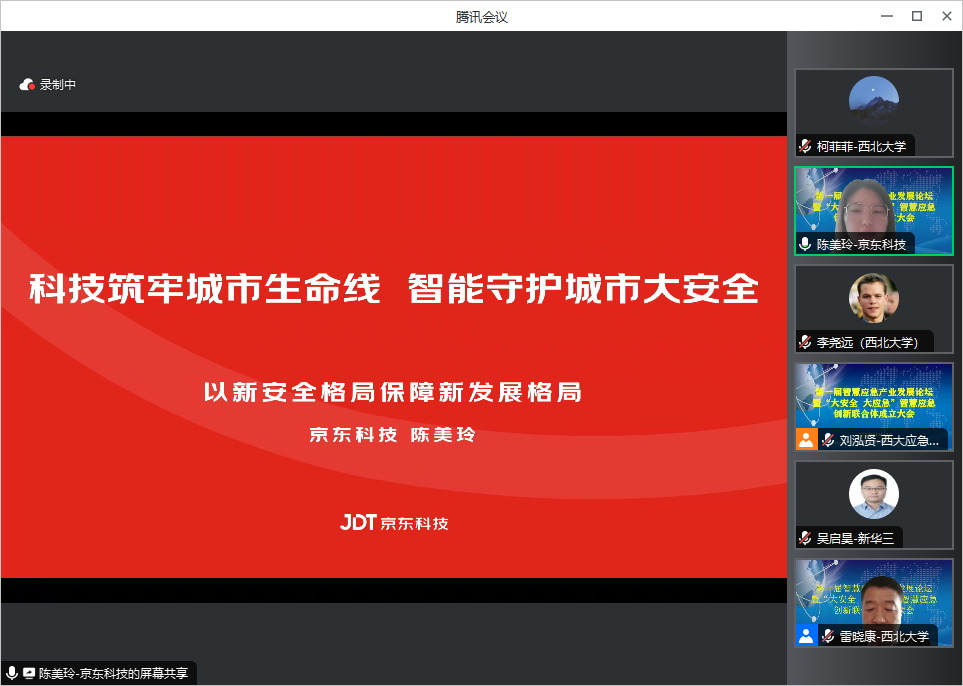The height and width of the screenshot is (686, 963).
Task: Click screen share icon in bottom-left status
Action: tap(28, 674)
